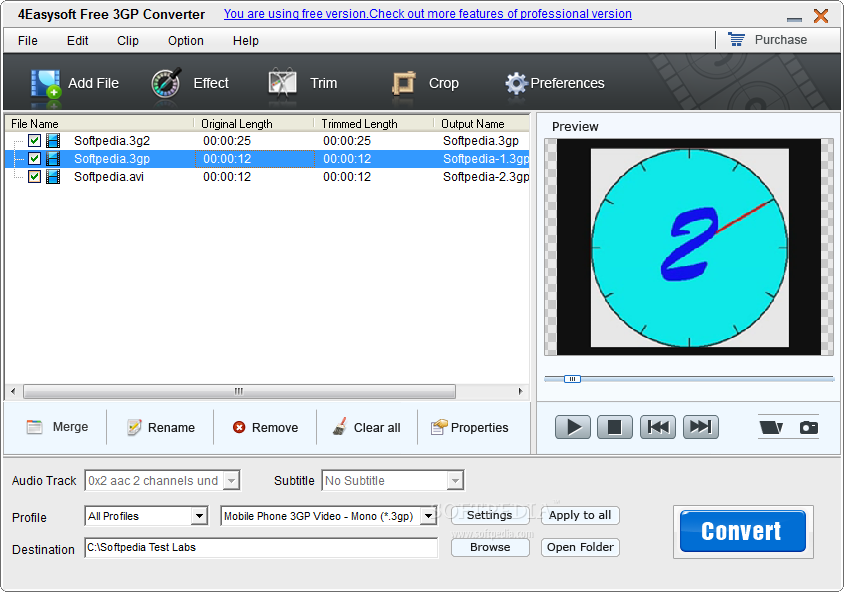
Task: Click the Destination path field
Action: 261,548
